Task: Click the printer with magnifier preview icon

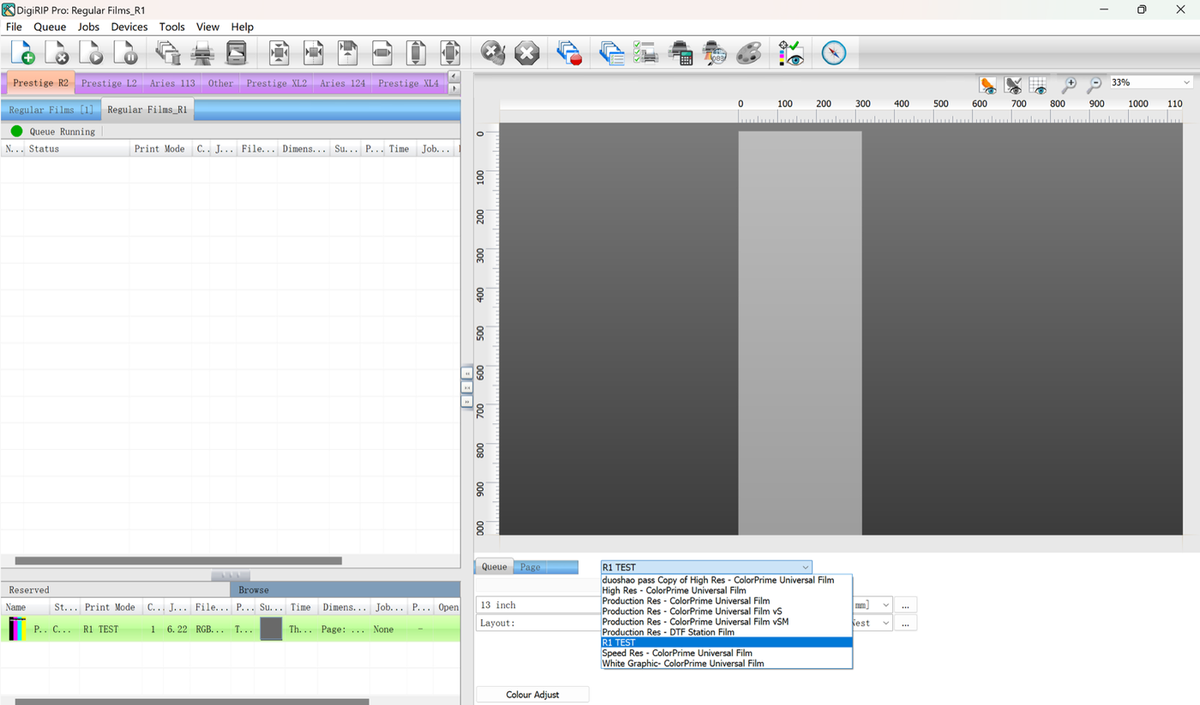Action: tap(715, 53)
